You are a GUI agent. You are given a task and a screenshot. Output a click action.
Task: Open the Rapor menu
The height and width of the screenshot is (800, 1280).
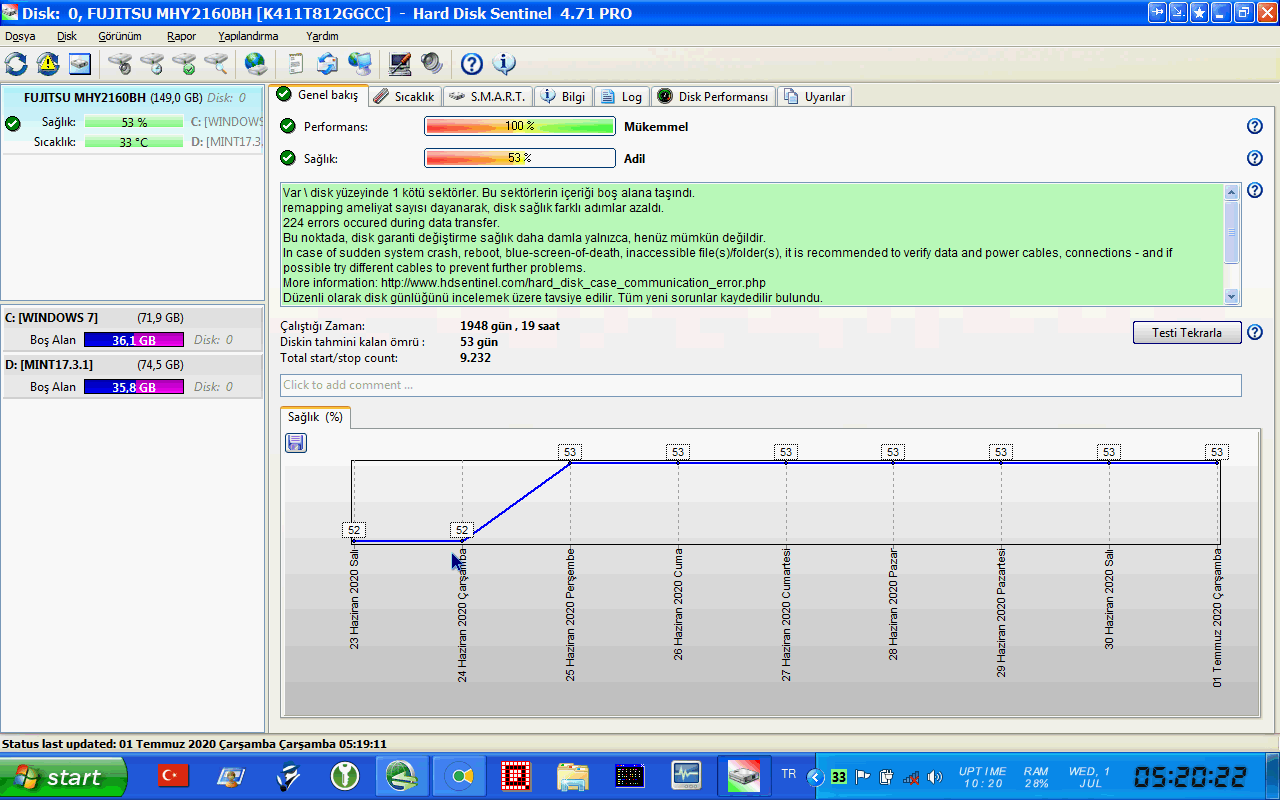181,36
